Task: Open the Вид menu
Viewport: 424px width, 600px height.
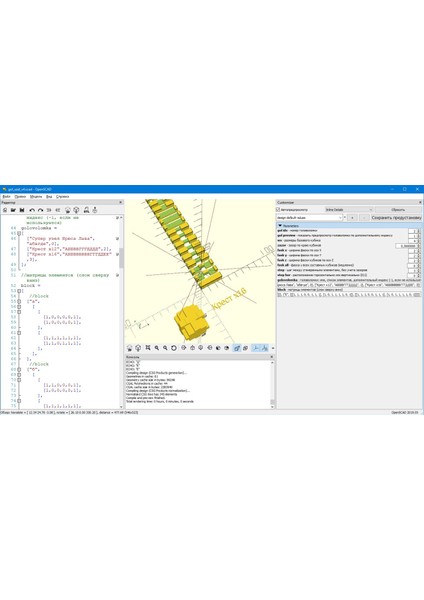Action: [x=49, y=197]
